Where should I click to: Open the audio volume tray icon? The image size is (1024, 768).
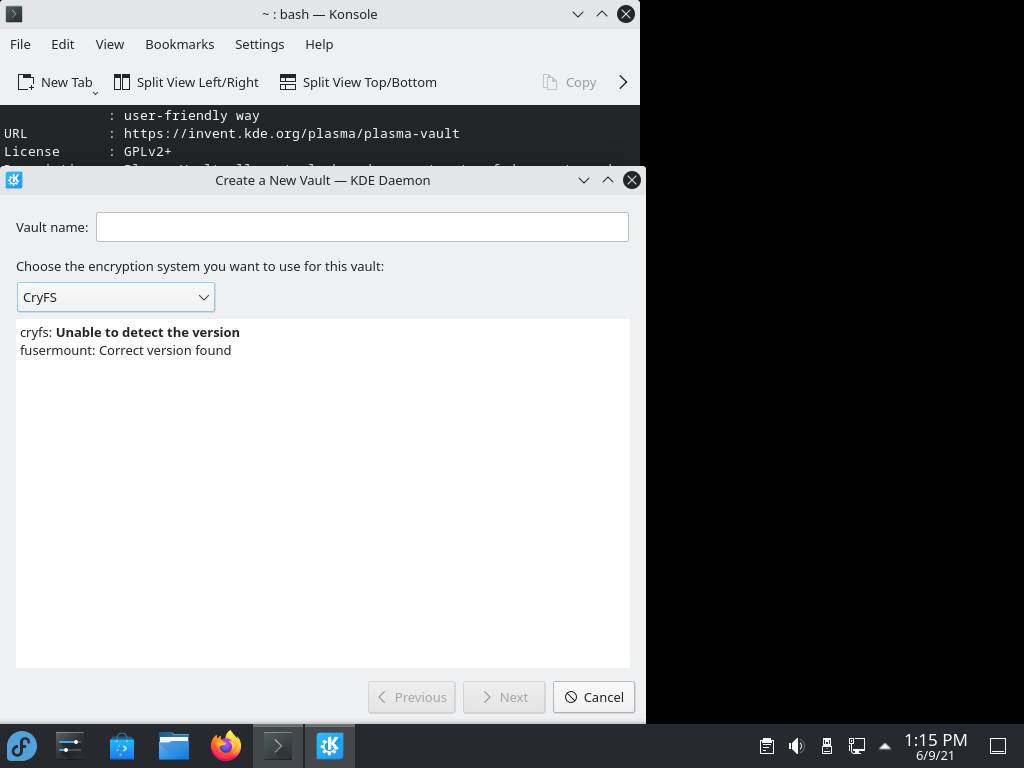click(797, 746)
